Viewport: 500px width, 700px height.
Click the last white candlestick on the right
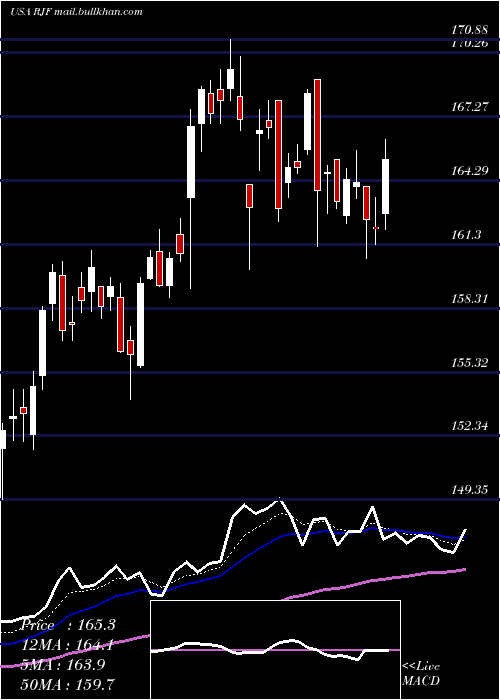click(x=385, y=186)
